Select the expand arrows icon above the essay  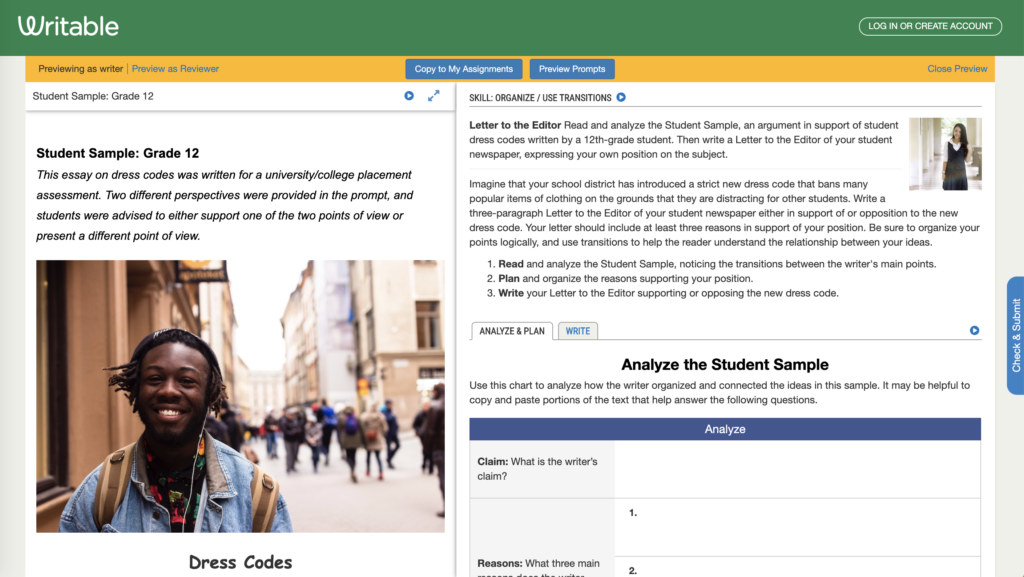click(434, 95)
